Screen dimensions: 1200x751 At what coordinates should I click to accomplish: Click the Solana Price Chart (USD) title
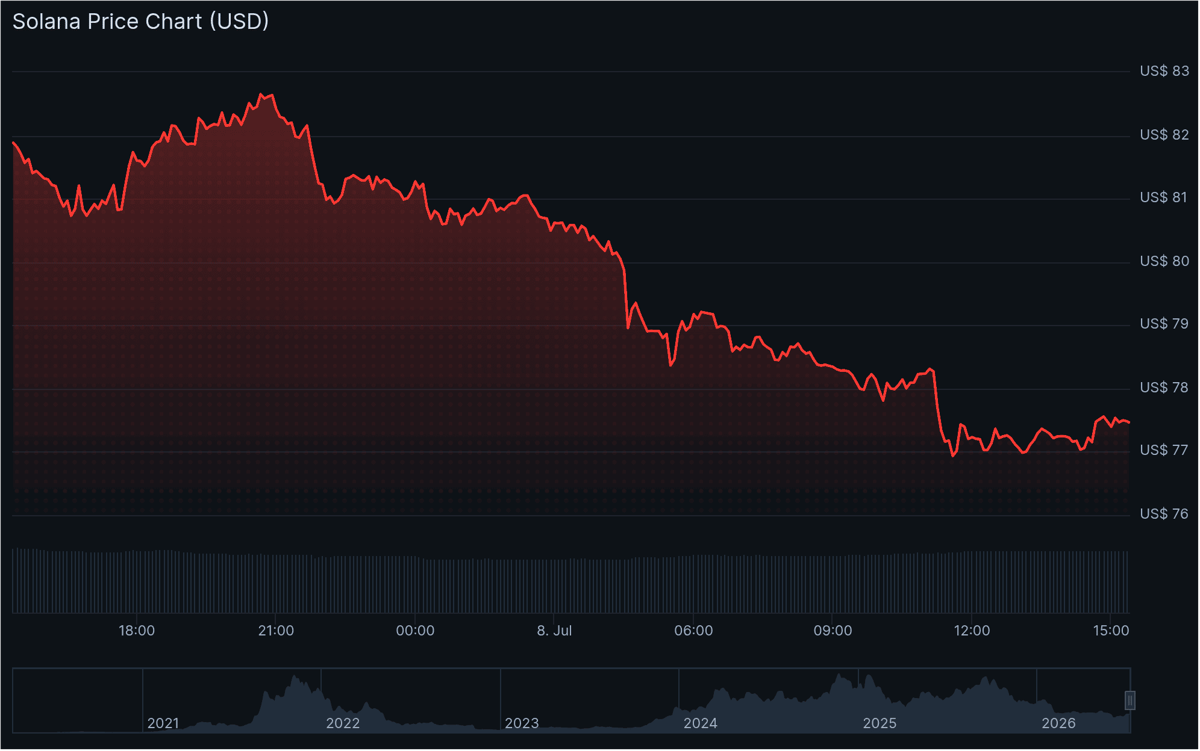[141, 21]
